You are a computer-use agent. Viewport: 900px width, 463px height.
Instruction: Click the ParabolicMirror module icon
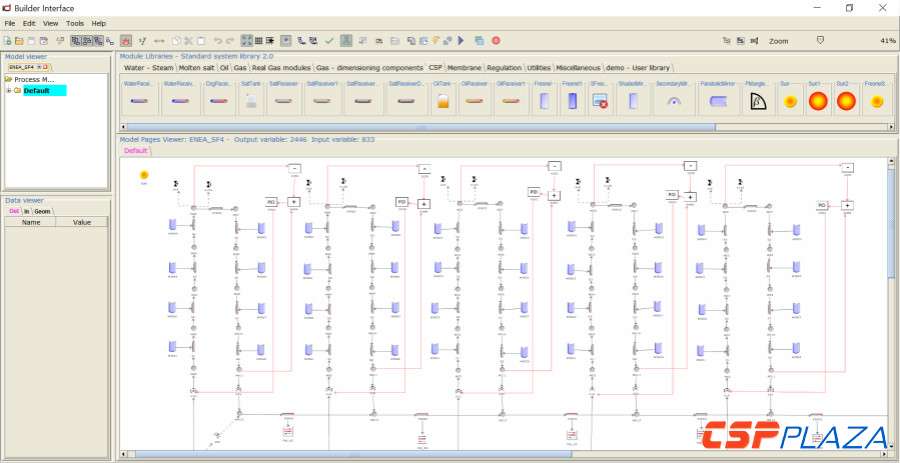point(717,101)
